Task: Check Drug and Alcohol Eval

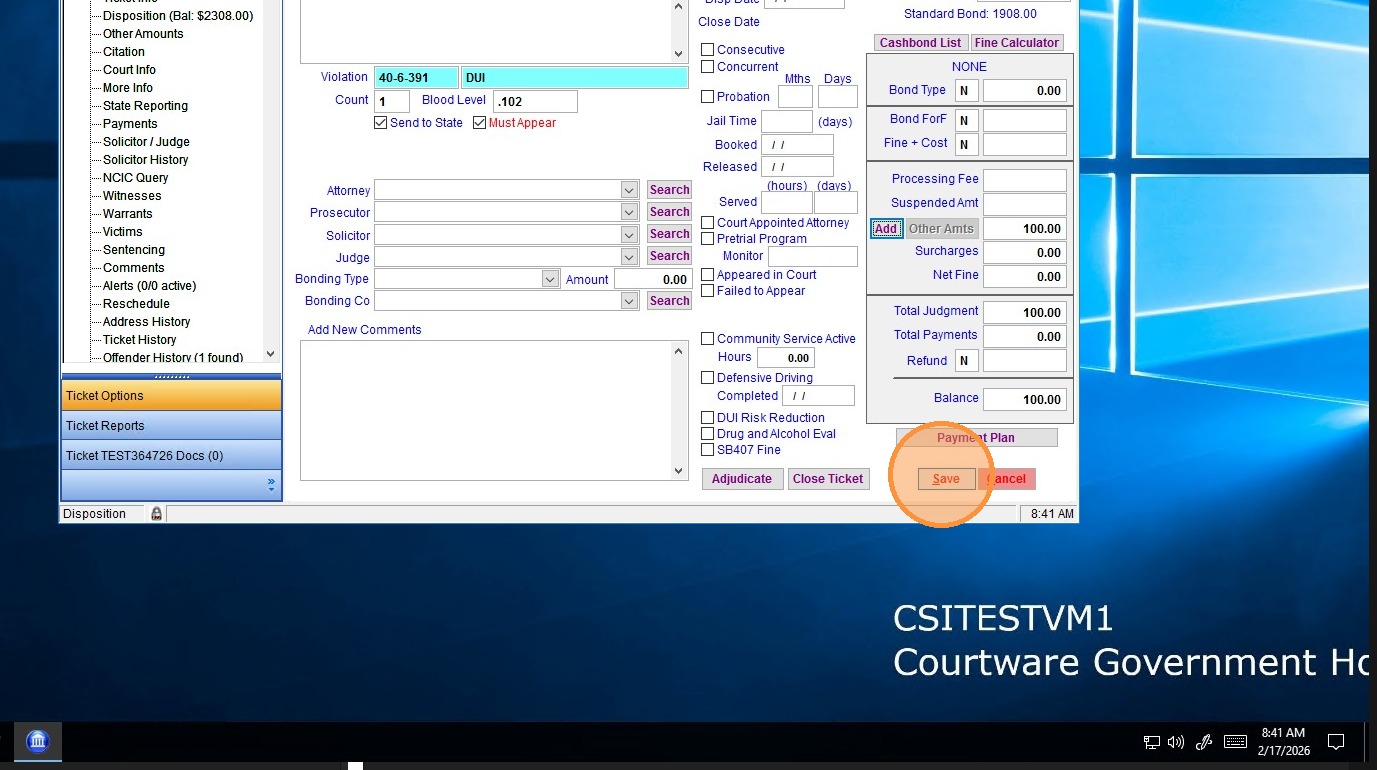Action: coord(708,434)
